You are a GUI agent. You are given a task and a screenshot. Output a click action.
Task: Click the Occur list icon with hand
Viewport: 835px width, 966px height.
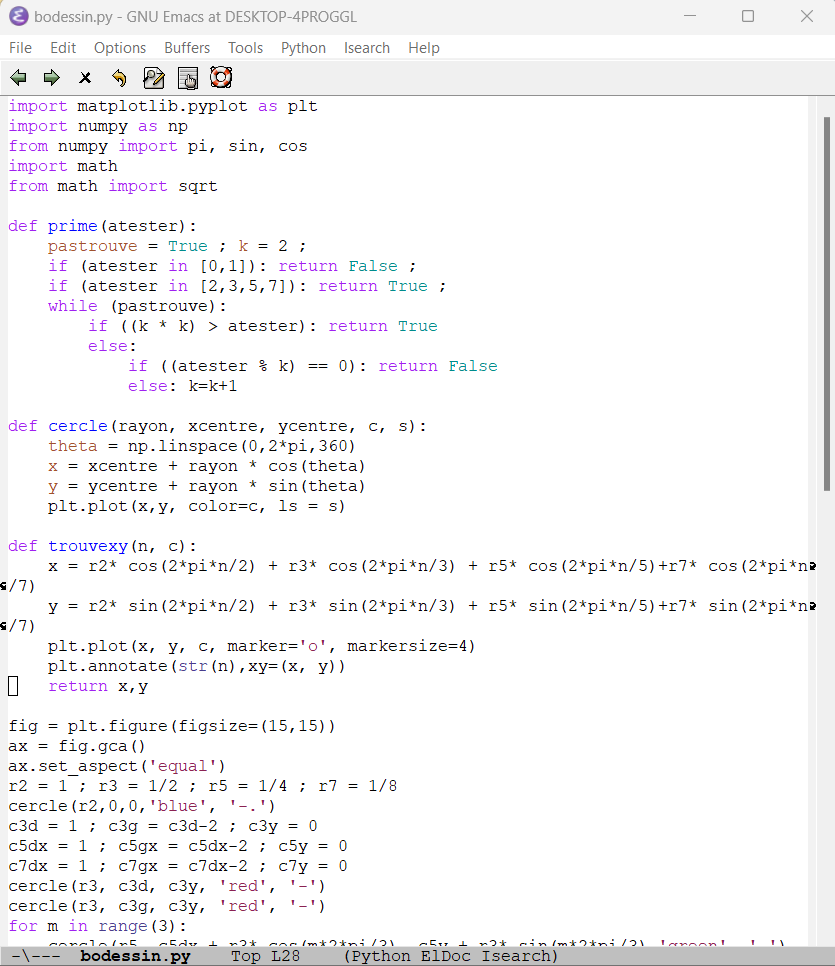click(x=187, y=77)
